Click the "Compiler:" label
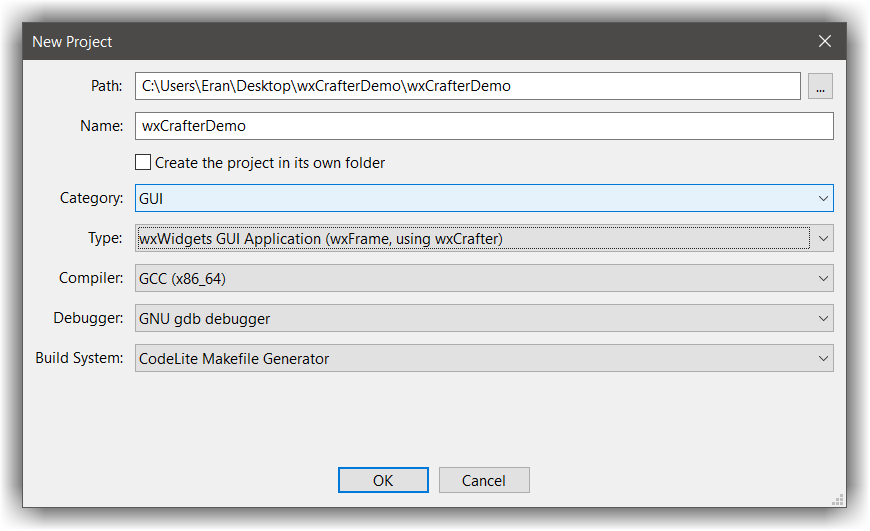 click(91, 278)
